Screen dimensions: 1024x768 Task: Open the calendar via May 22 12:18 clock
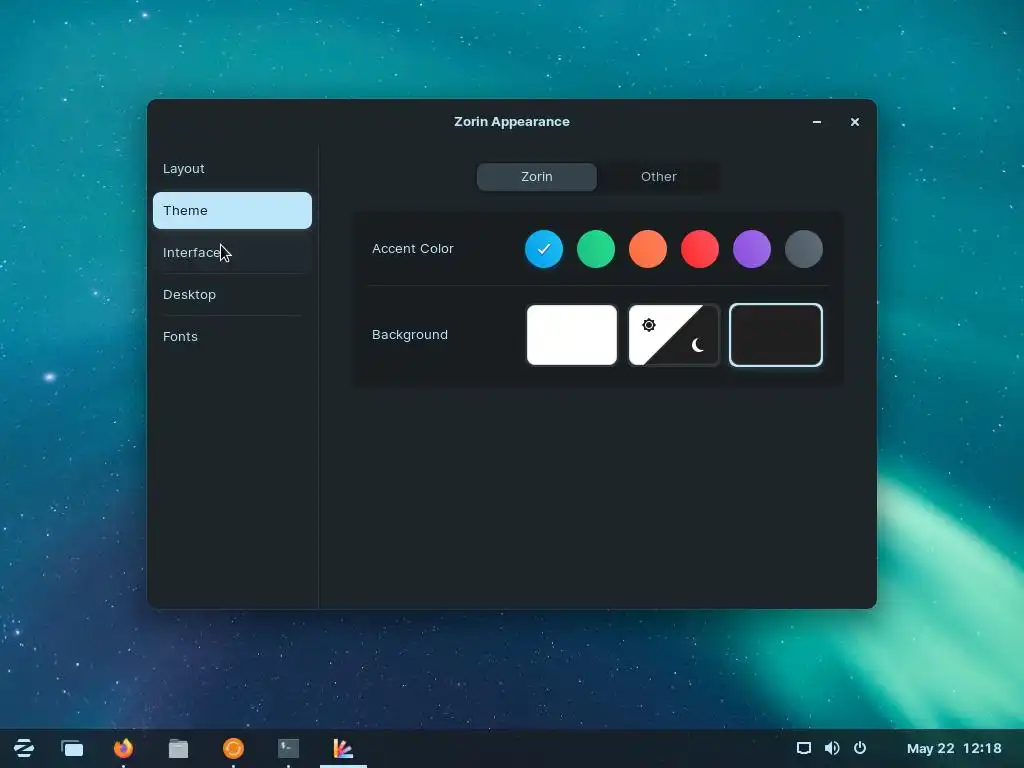[x=954, y=748]
